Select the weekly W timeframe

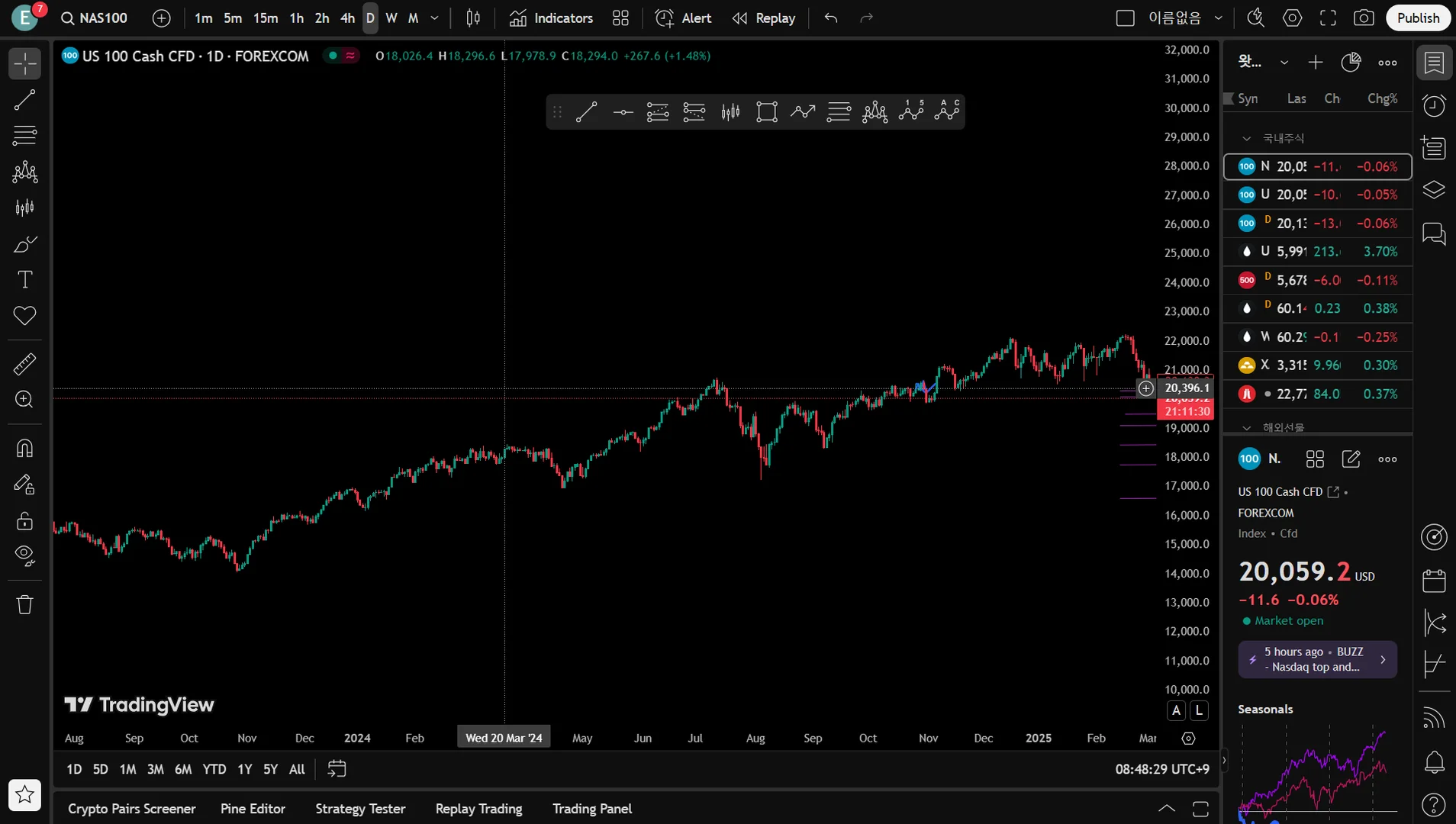click(391, 18)
